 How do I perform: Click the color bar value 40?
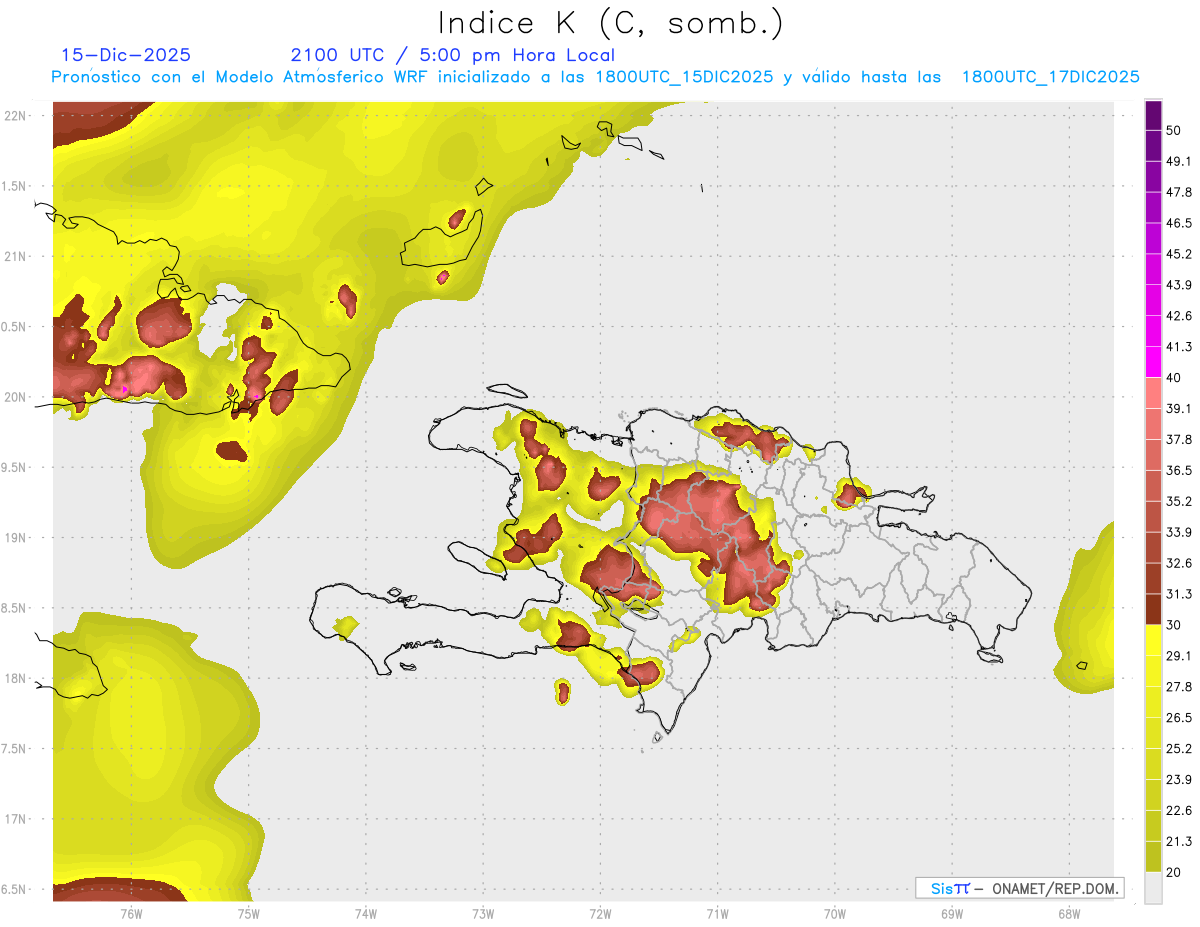pyautogui.click(x=1175, y=377)
